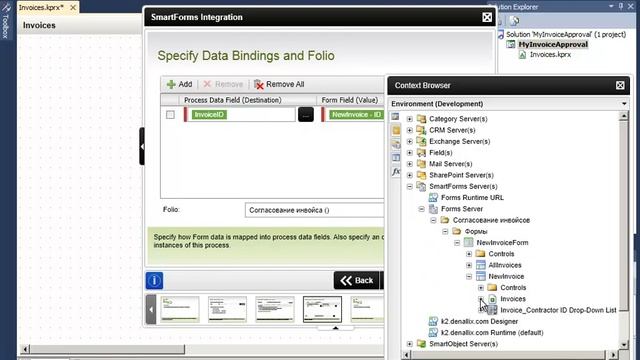Open the top Context Browser side tab icon
Image resolution: width=640 pixels, height=360 pixels.
(x=396, y=117)
